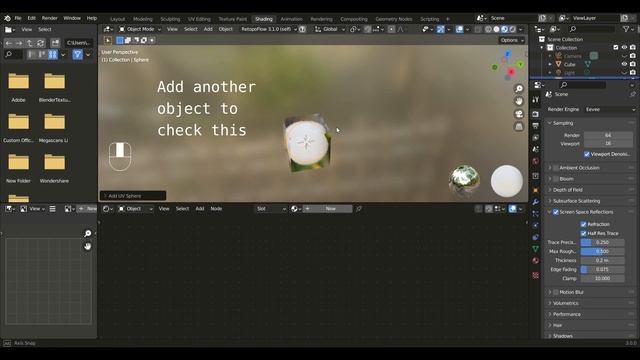Expand the Depth of Field panel
Screen dimensions: 640x360
tap(568, 190)
